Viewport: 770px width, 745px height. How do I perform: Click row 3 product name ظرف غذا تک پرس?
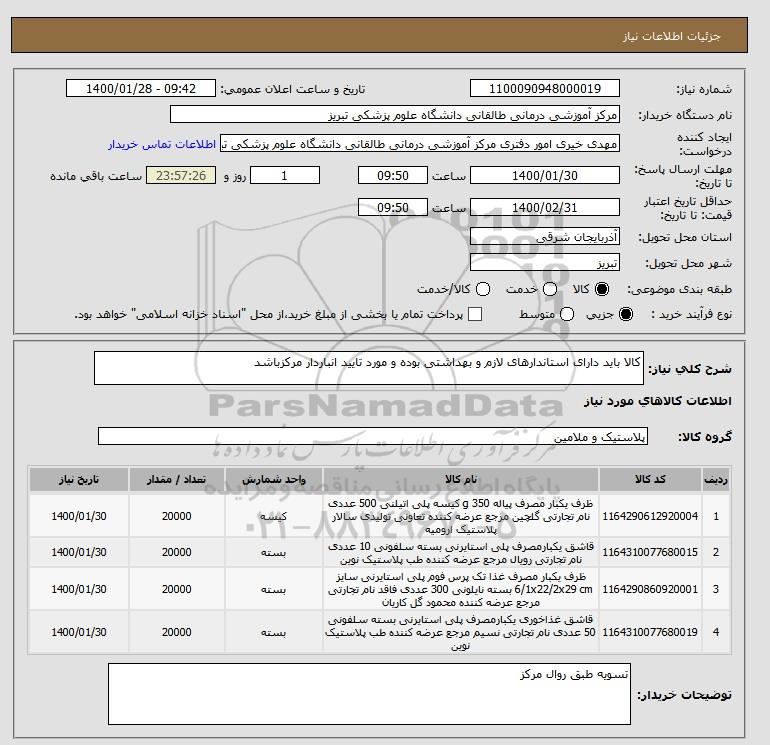tap(461, 589)
